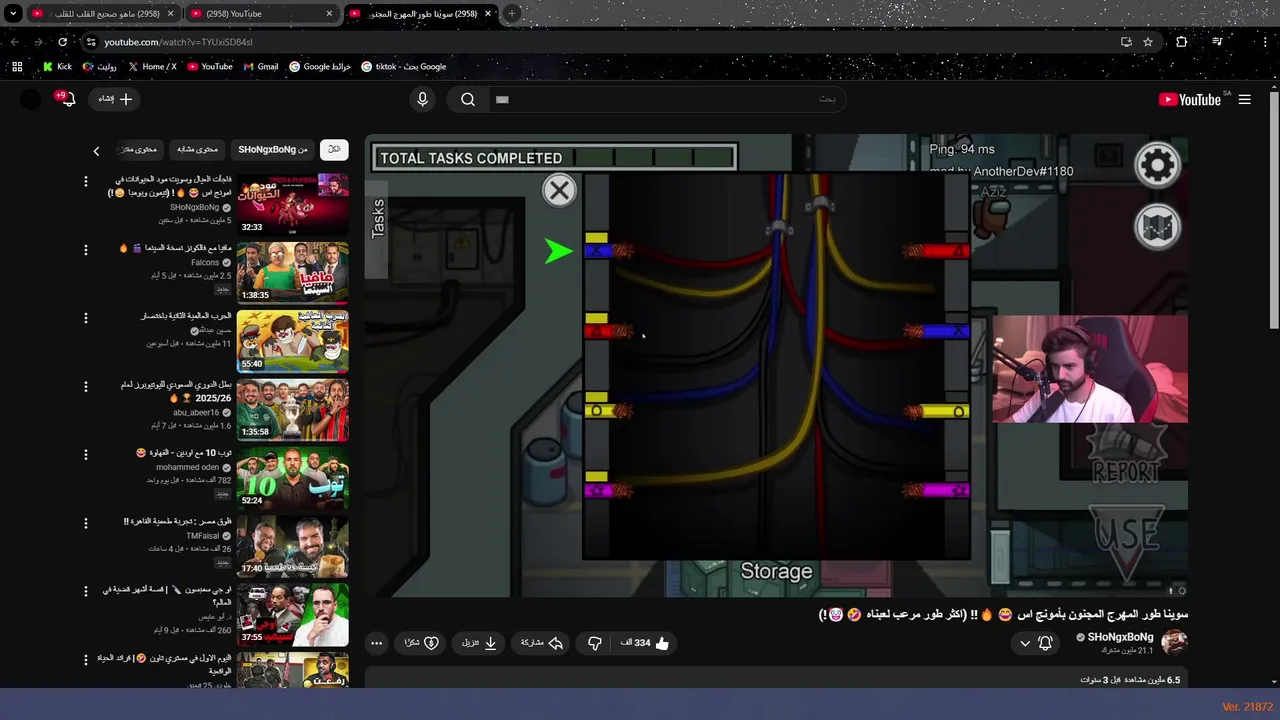Switch to the 'ماهو صحيح القلب' browser tab
This screenshot has height=720, width=1280.
pos(104,14)
